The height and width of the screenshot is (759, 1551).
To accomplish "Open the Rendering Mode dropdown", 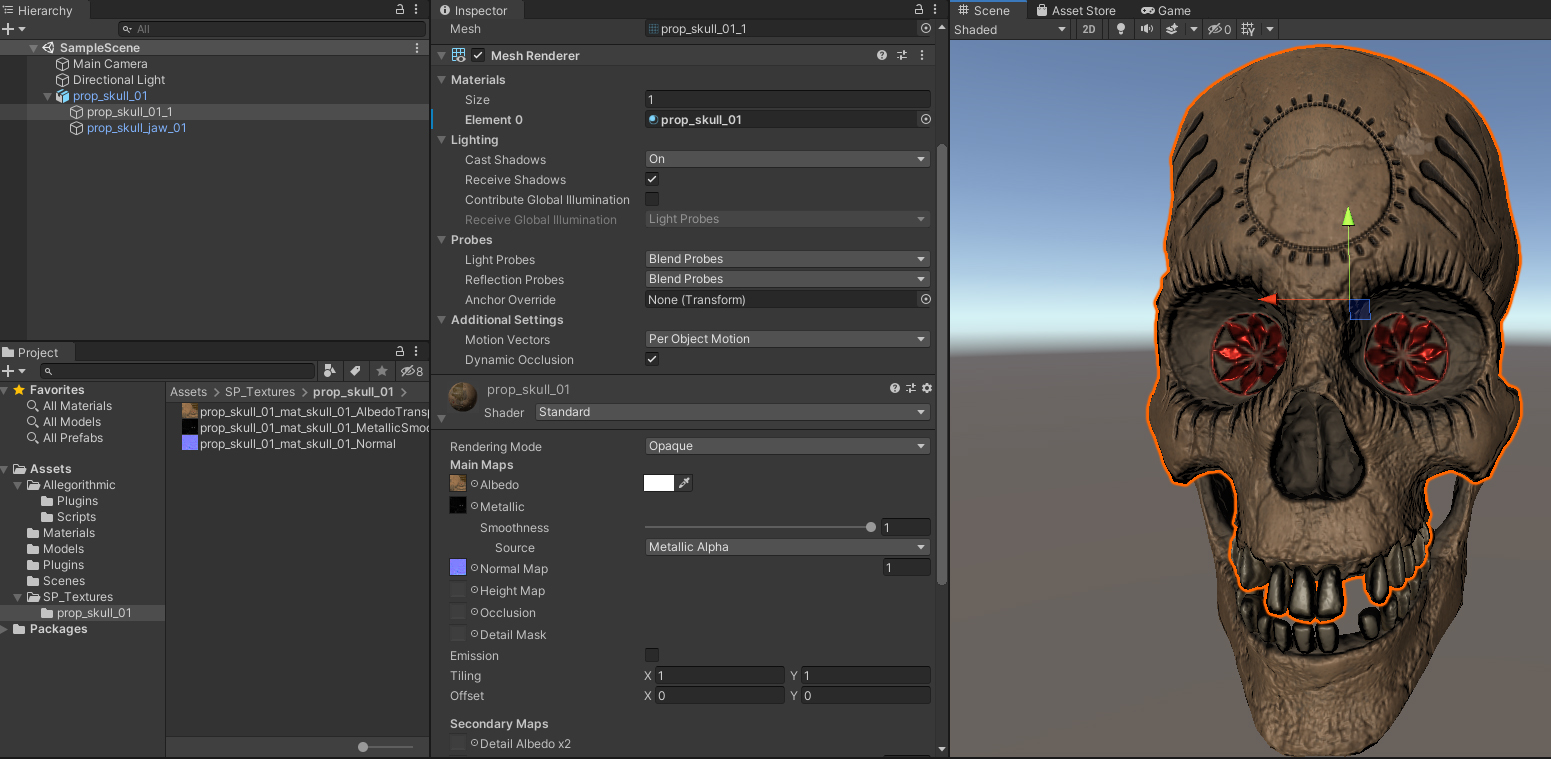I will tap(787, 447).
